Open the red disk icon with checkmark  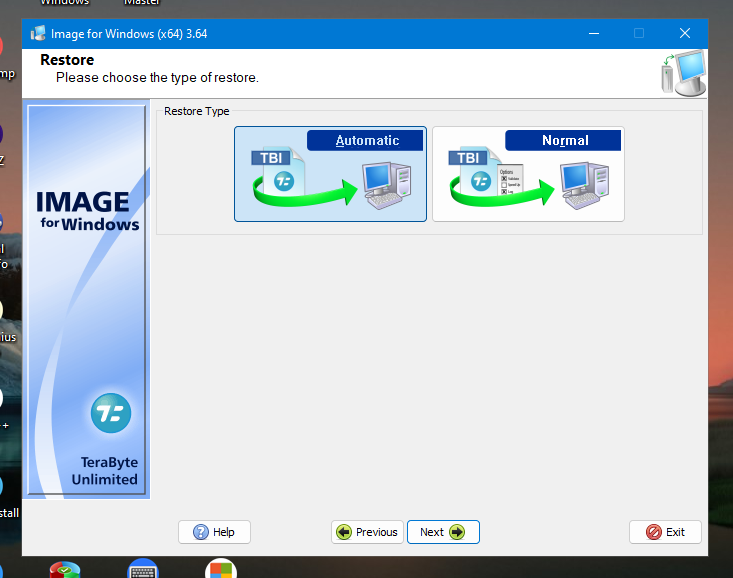(65, 570)
